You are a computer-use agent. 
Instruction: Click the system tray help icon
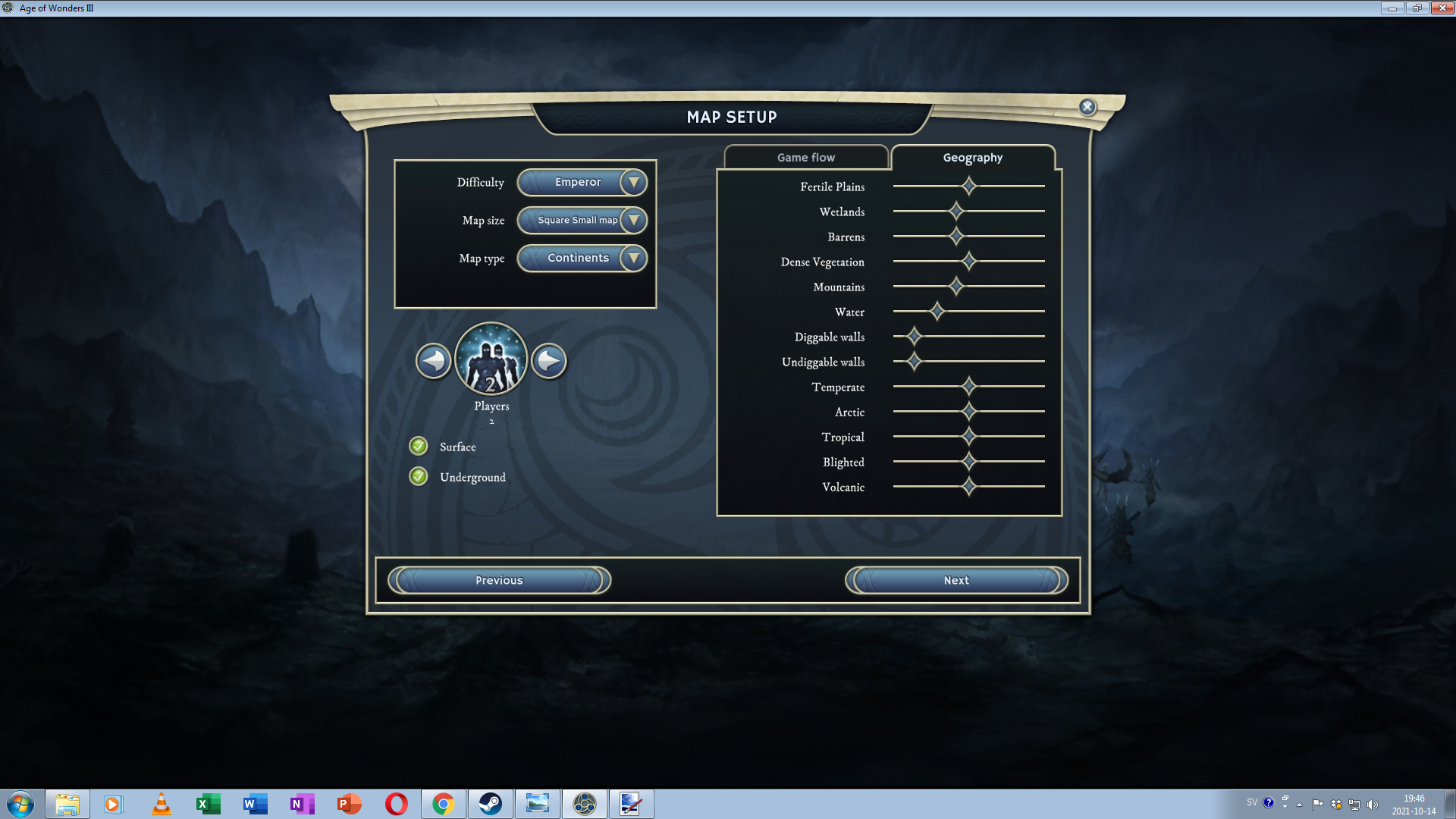[x=1269, y=802]
